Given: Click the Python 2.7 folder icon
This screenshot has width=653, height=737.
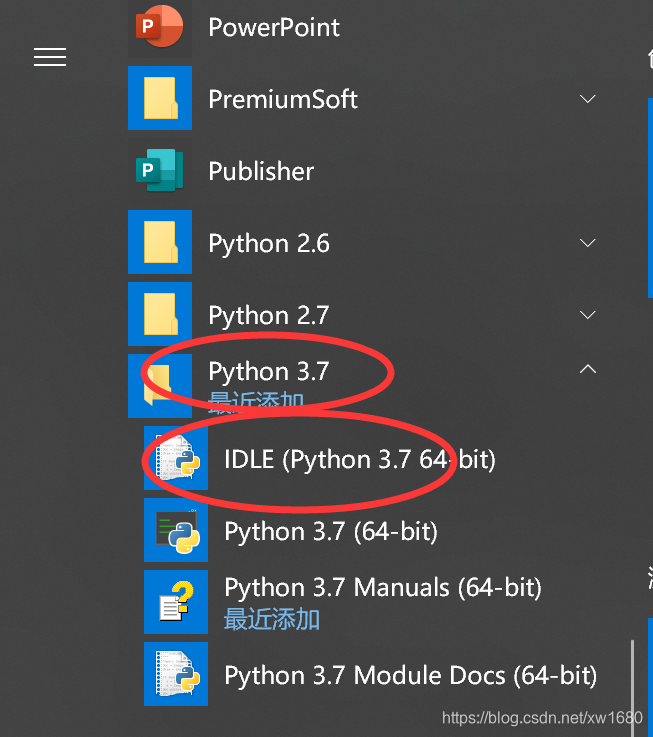Looking at the screenshot, I should coord(160,314).
